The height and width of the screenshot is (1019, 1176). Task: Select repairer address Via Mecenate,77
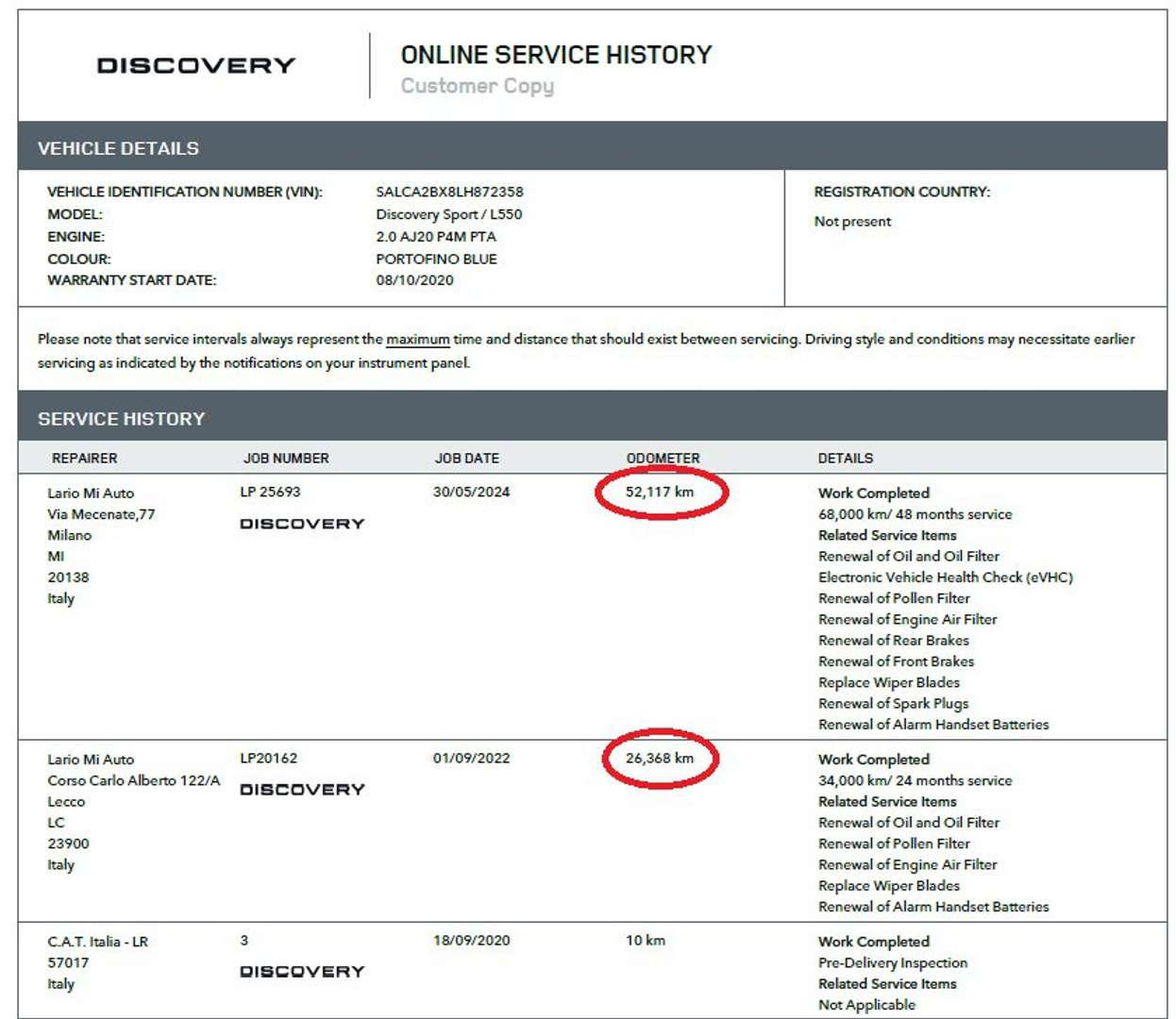(101, 514)
